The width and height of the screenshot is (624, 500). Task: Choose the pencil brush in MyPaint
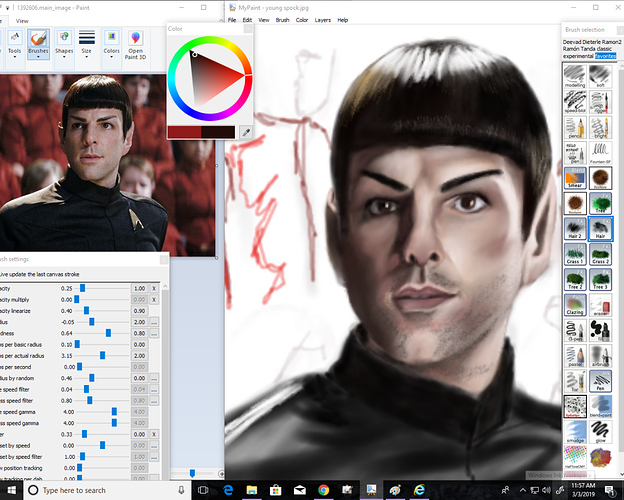pos(575,127)
